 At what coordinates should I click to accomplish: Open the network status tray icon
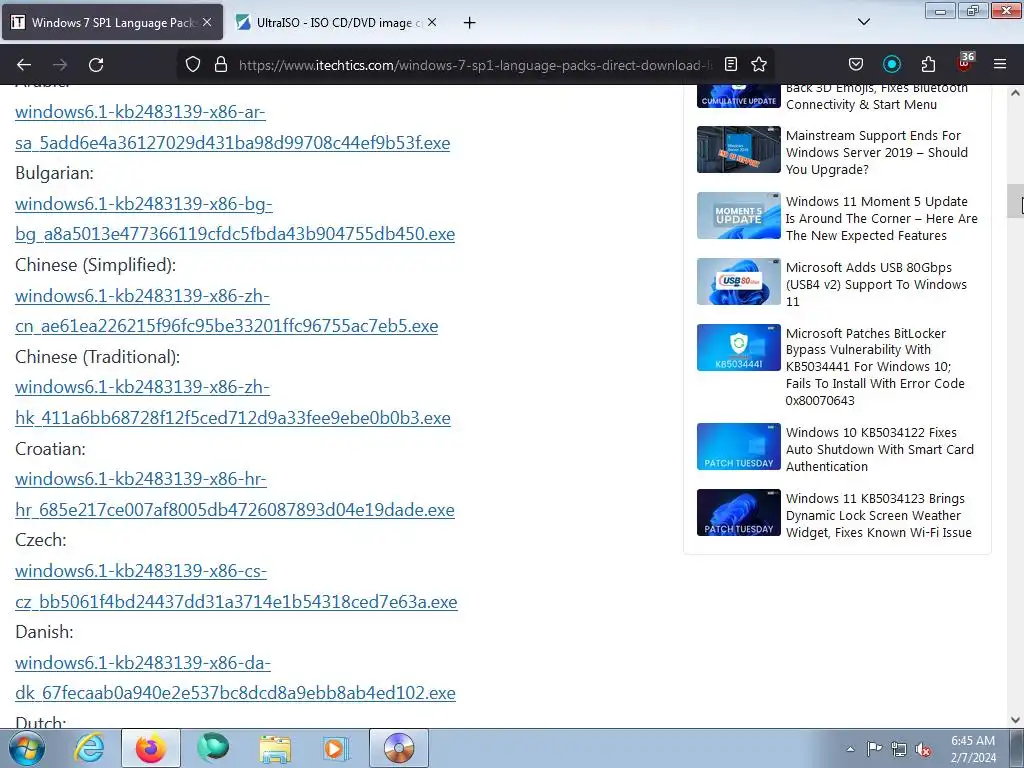point(899,749)
